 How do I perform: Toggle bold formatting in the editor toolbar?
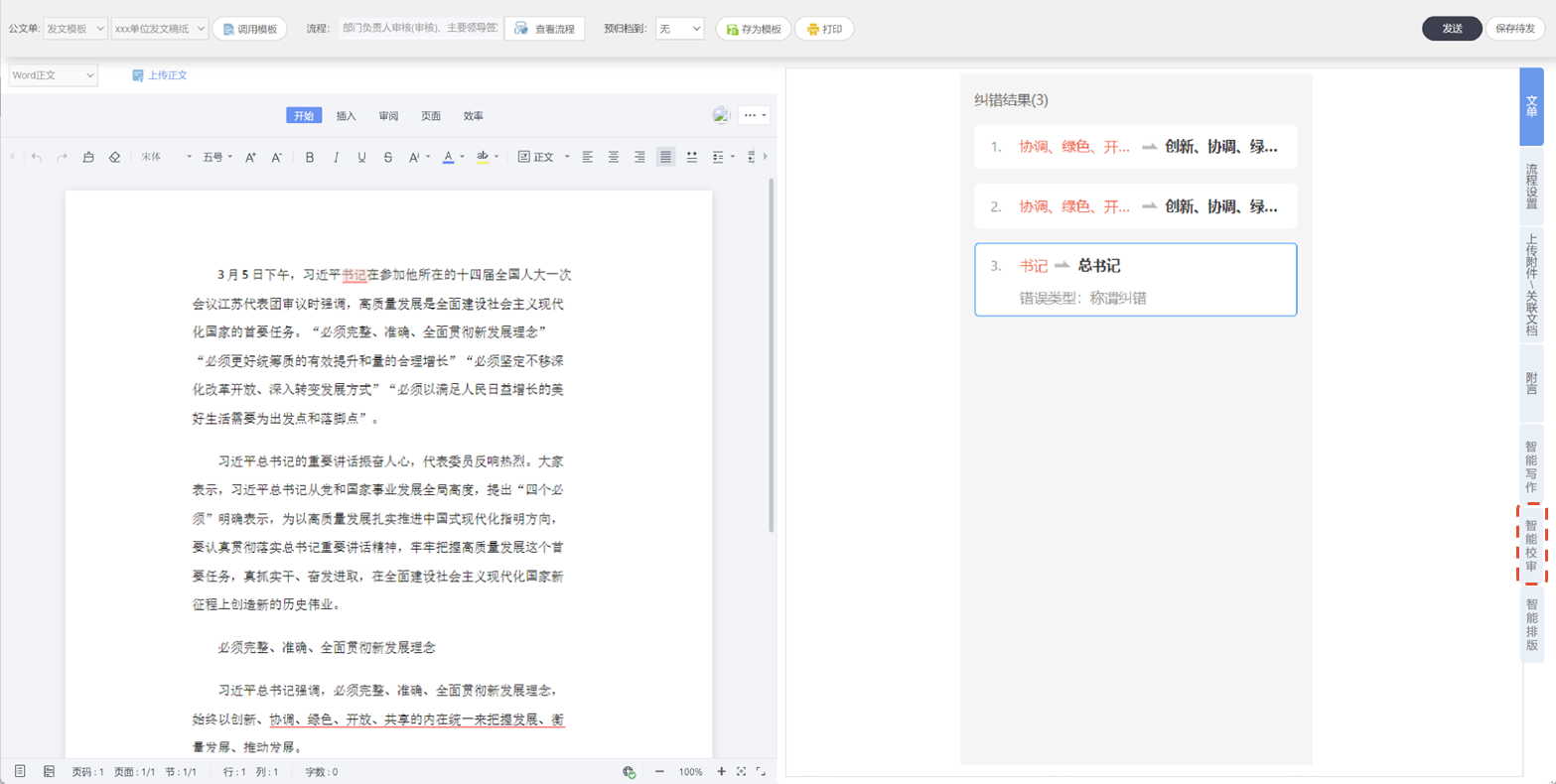(x=310, y=157)
